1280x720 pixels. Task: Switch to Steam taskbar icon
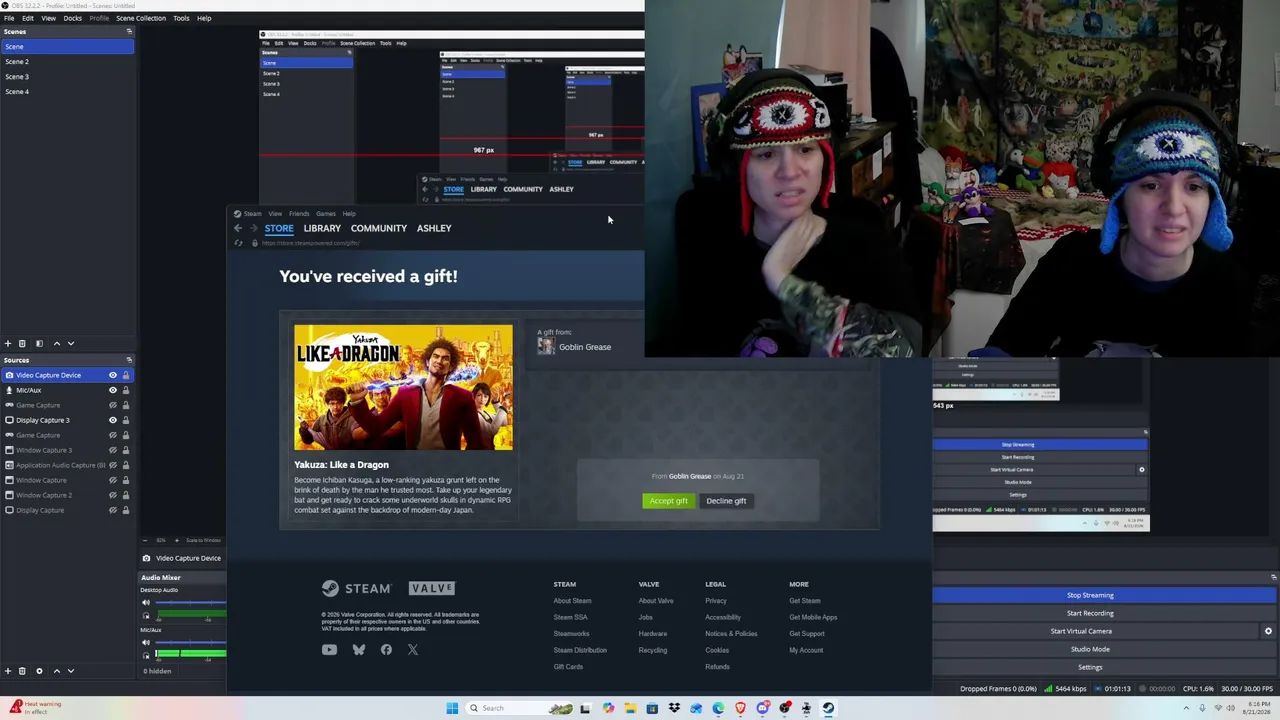coord(828,708)
